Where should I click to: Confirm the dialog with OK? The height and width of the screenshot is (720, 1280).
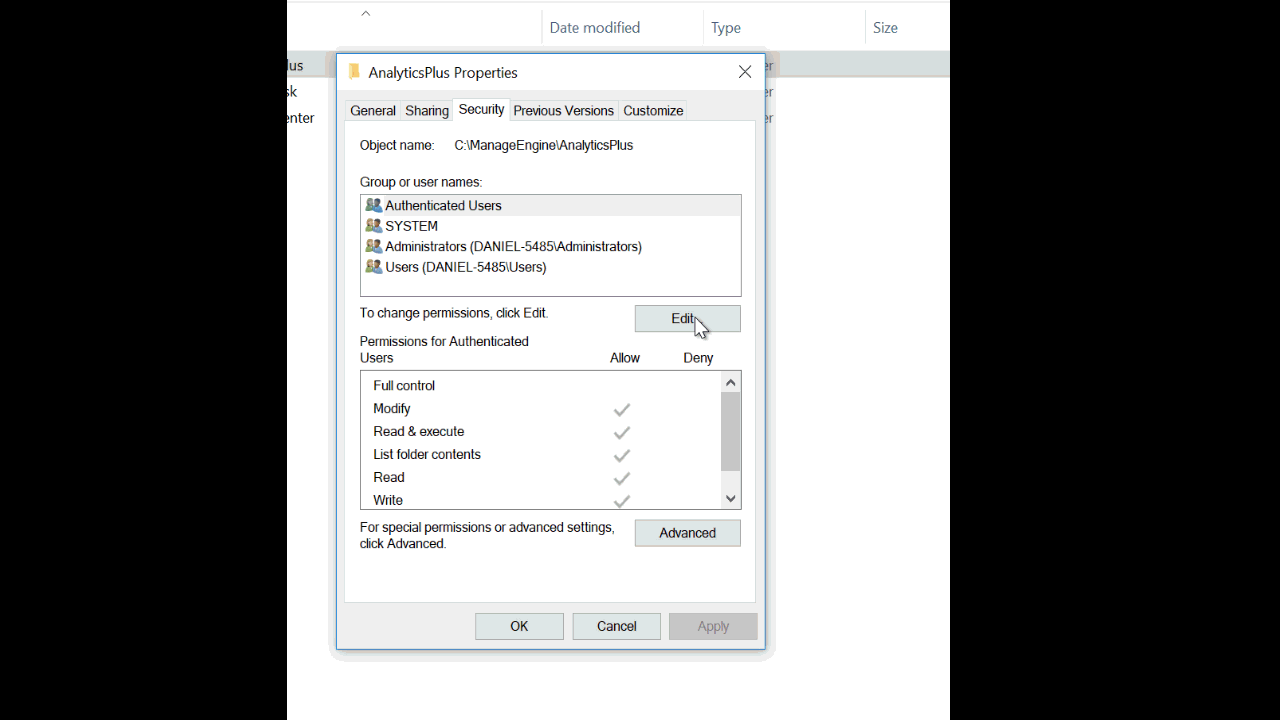click(519, 626)
